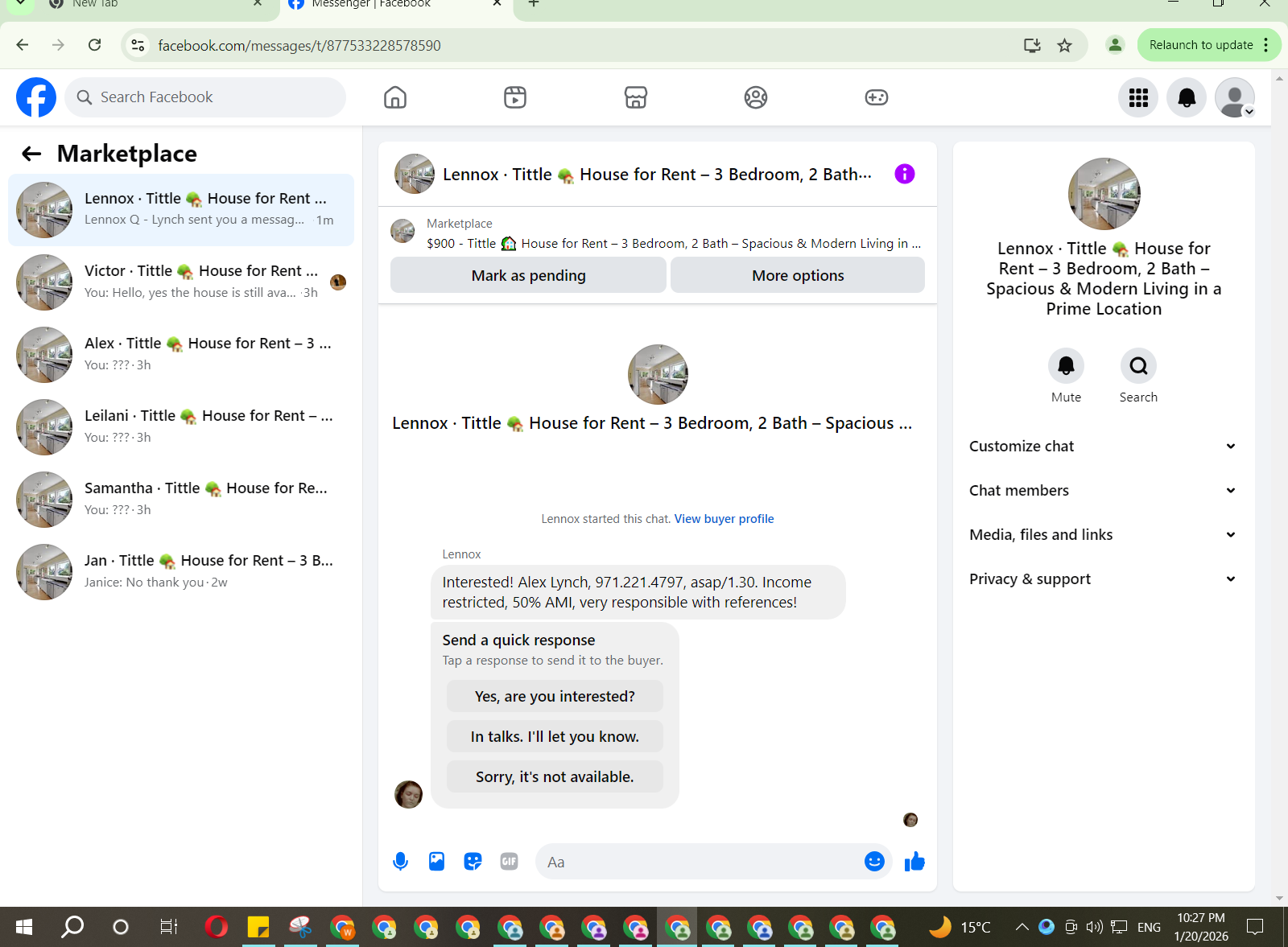Open Chrome profile icon in toolbar
1288x947 pixels.
(1115, 45)
